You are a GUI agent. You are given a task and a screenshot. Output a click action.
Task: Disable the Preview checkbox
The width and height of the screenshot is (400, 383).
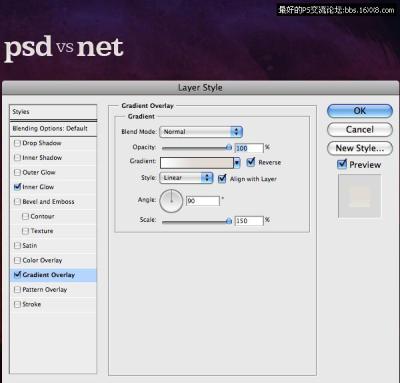pos(342,164)
